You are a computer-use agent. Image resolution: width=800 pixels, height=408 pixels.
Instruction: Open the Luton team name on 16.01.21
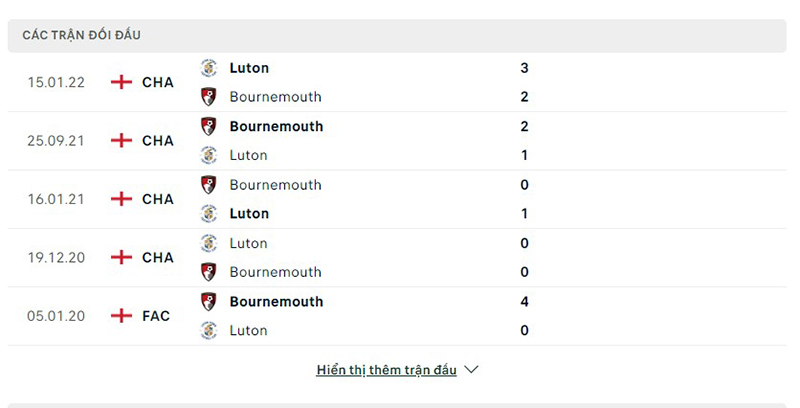(x=249, y=213)
